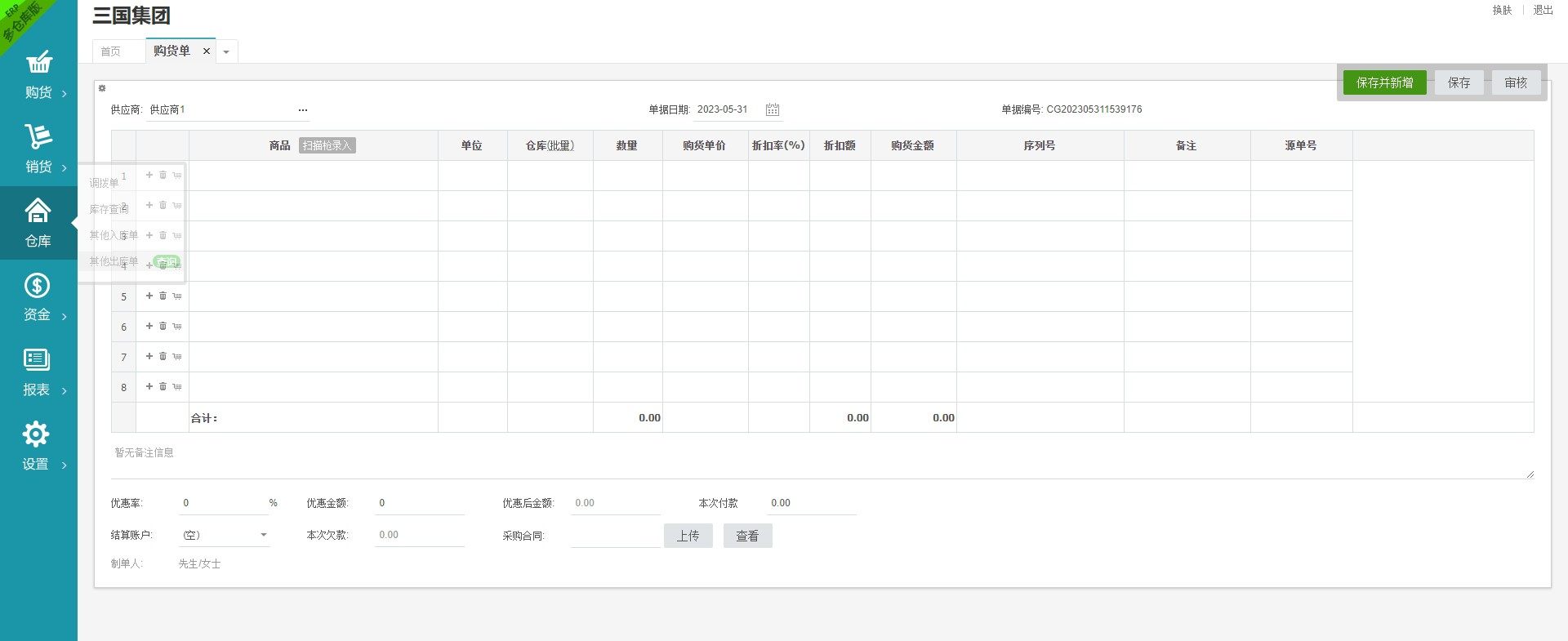Click the 保存并新增 button
This screenshot has width=1568, height=641.
pyautogui.click(x=1384, y=82)
